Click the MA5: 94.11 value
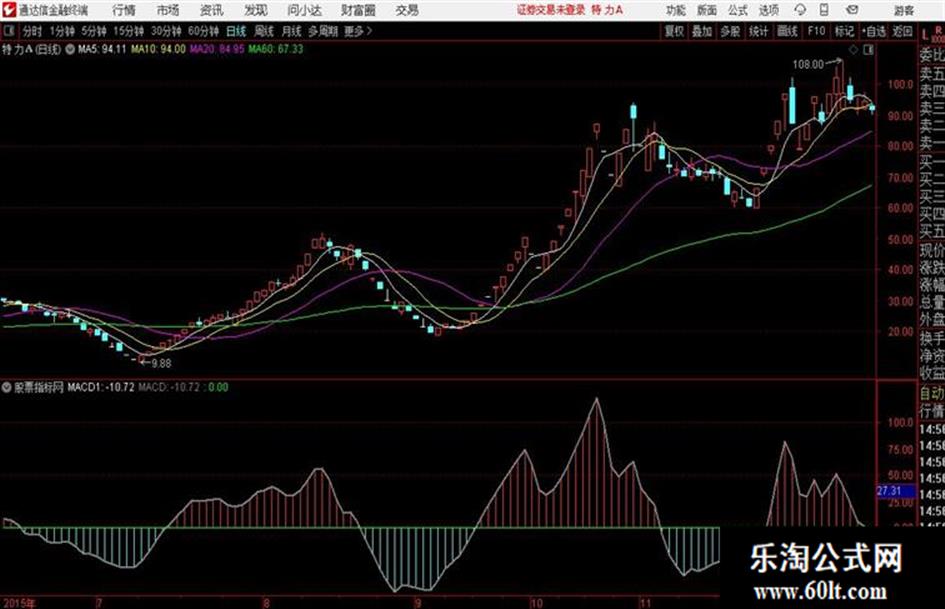This screenshot has width=945, height=609. (x=102, y=49)
